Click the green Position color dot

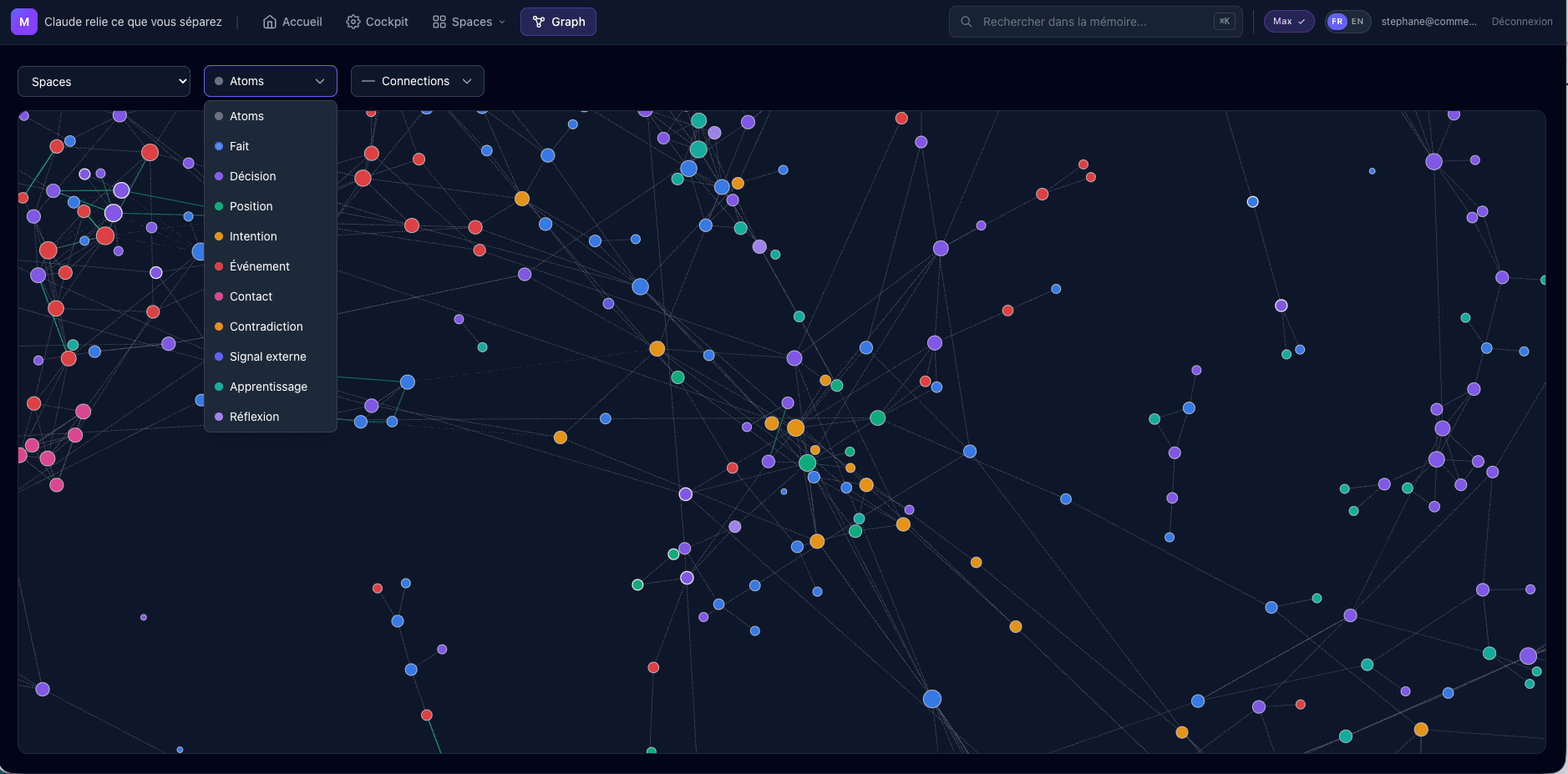click(x=219, y=206)
